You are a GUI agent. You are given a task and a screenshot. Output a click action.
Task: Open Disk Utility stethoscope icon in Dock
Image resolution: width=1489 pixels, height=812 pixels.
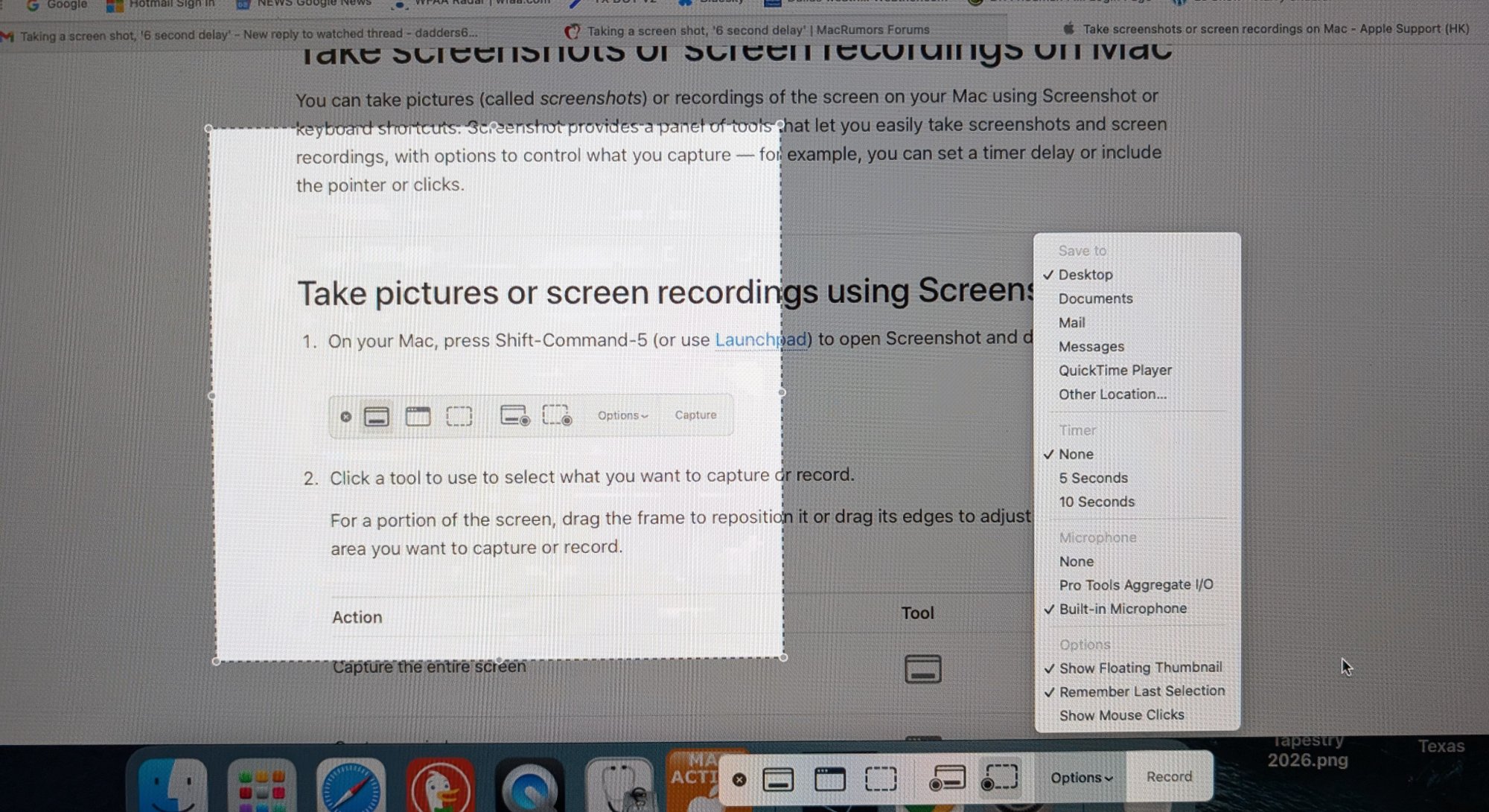[x=619, y=786]
